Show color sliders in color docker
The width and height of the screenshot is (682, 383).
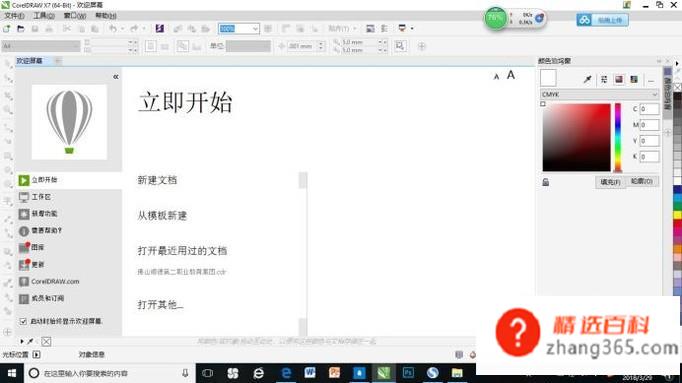604,79
